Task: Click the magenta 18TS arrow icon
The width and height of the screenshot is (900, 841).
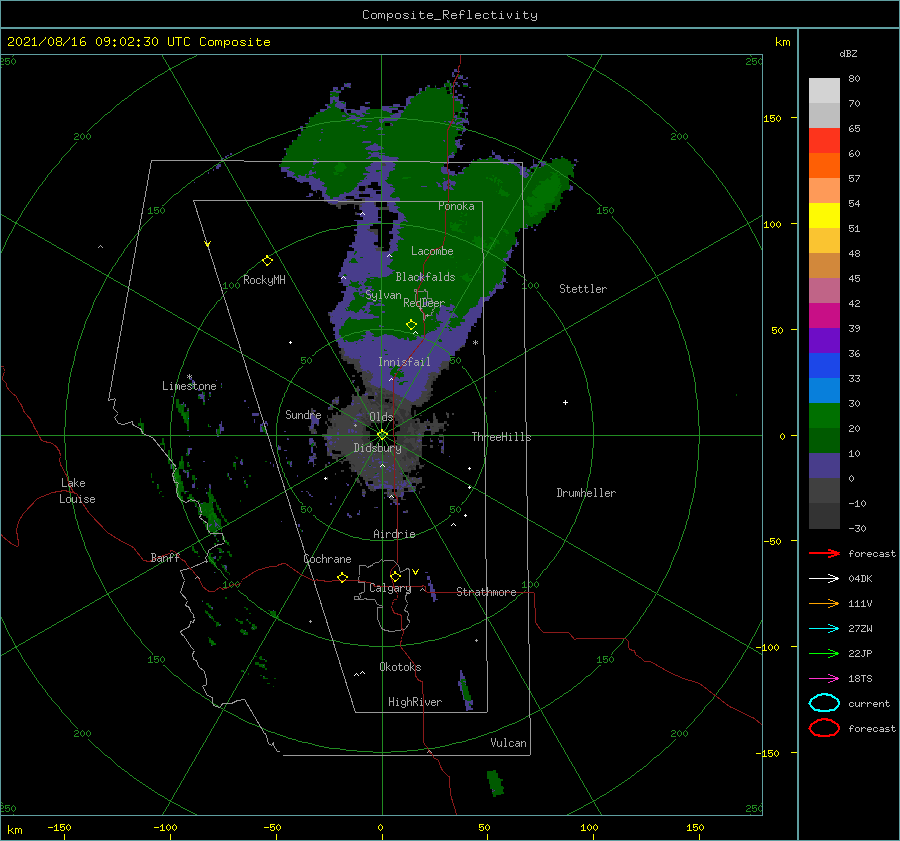Action: [825, 679]
